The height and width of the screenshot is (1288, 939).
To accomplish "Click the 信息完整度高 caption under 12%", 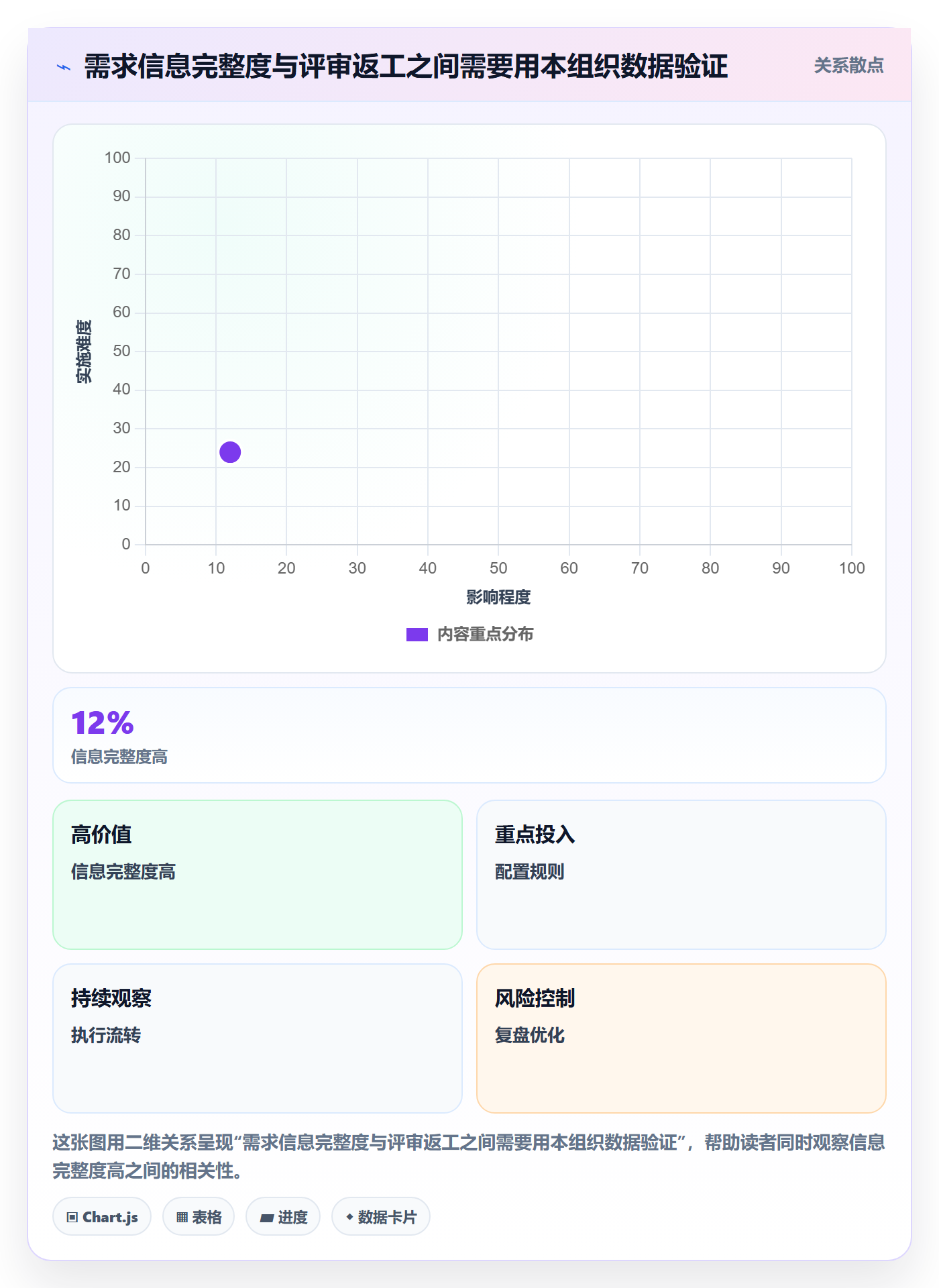I will 119,757.
